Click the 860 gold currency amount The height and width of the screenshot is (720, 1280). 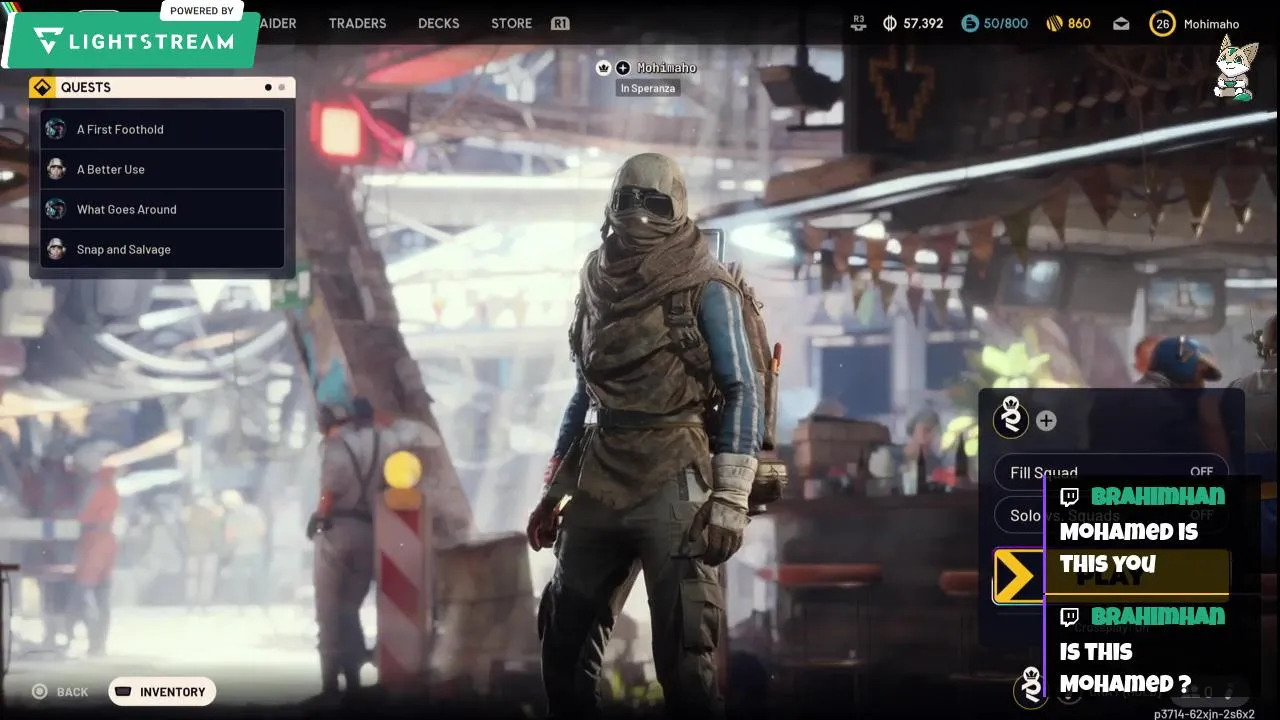(x=1079, y=23)
